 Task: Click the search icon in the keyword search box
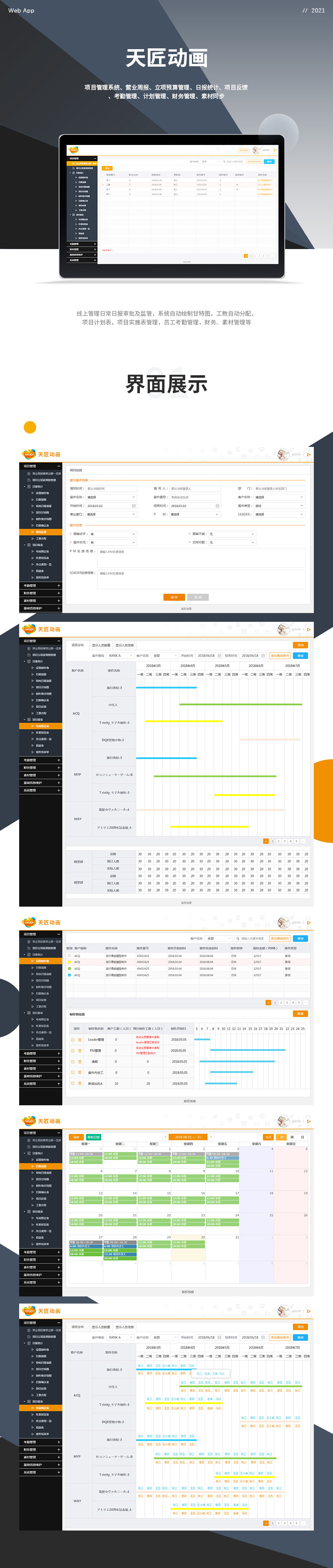point(238,939)
